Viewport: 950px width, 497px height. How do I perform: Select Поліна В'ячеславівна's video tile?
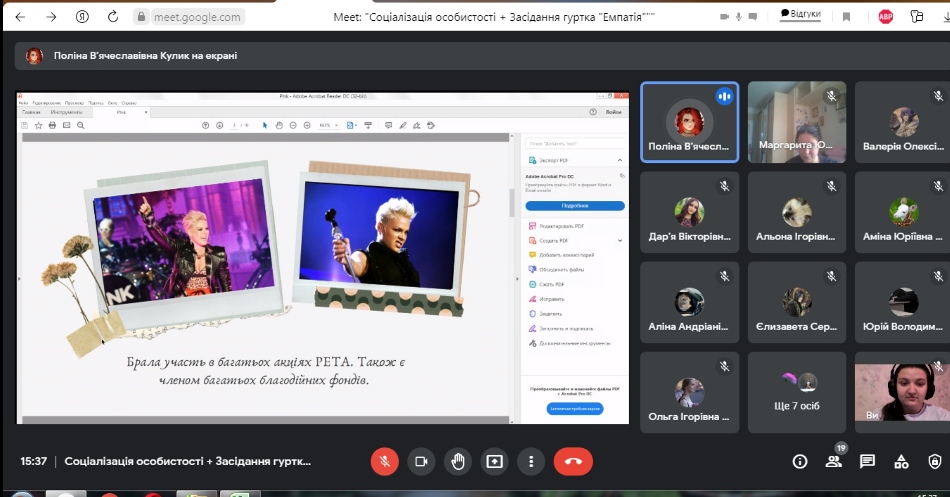pos(689,121)
